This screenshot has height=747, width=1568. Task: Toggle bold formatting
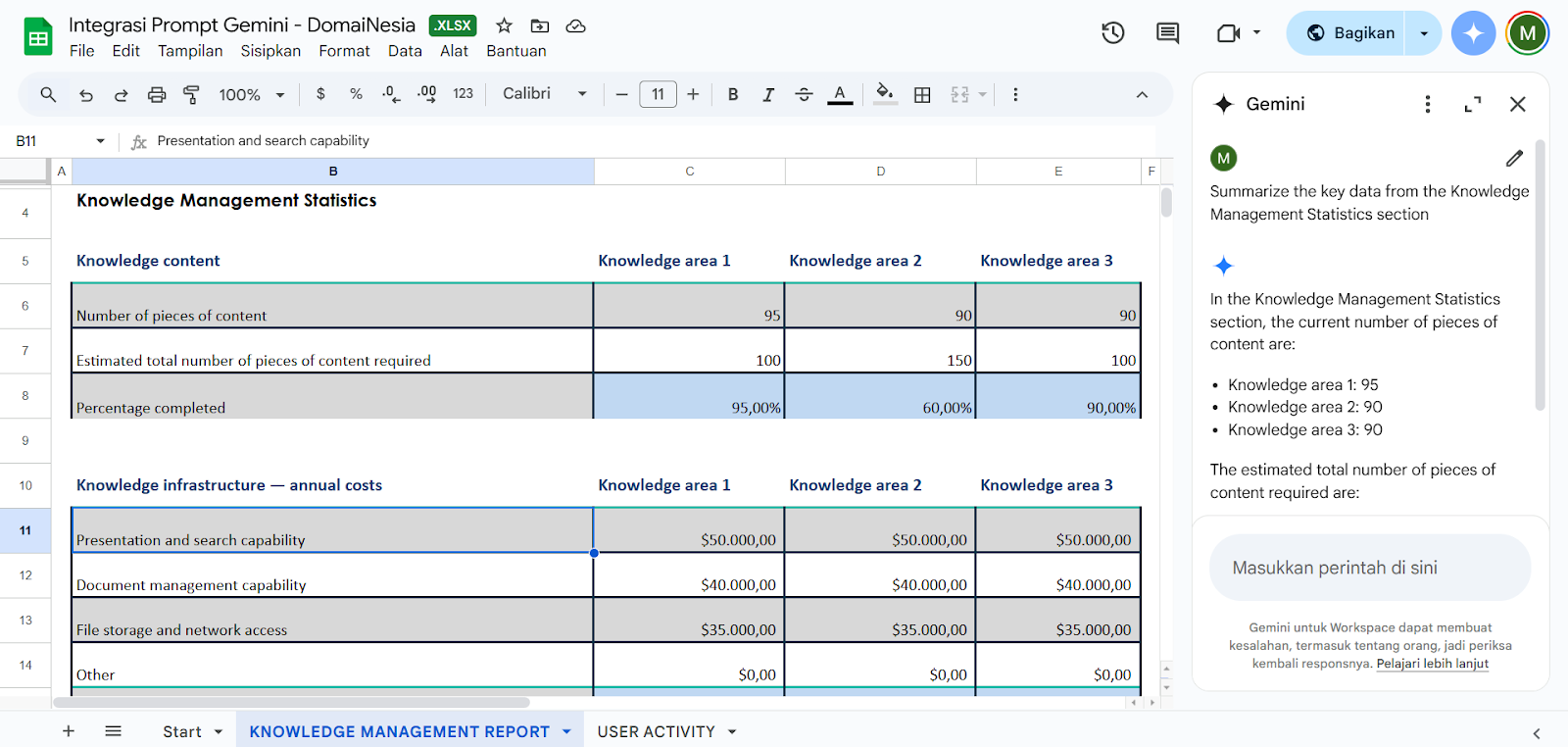coord(733,94)
